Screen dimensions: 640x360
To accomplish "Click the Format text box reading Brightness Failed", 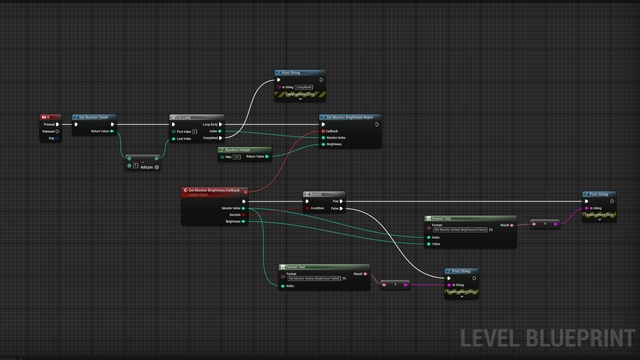I will (314, 278).
